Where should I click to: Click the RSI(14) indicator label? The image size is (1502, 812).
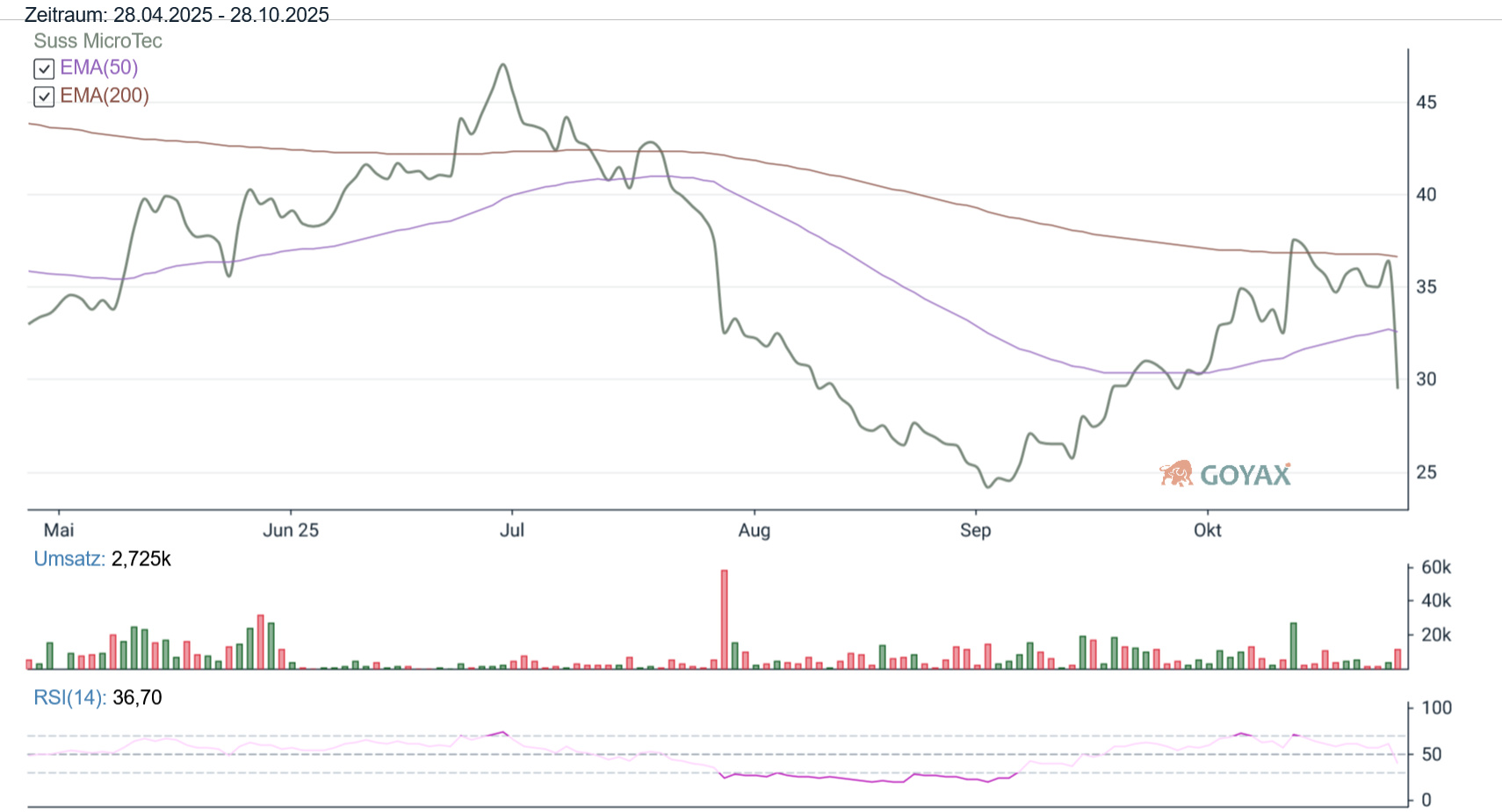tap(69, 698)
